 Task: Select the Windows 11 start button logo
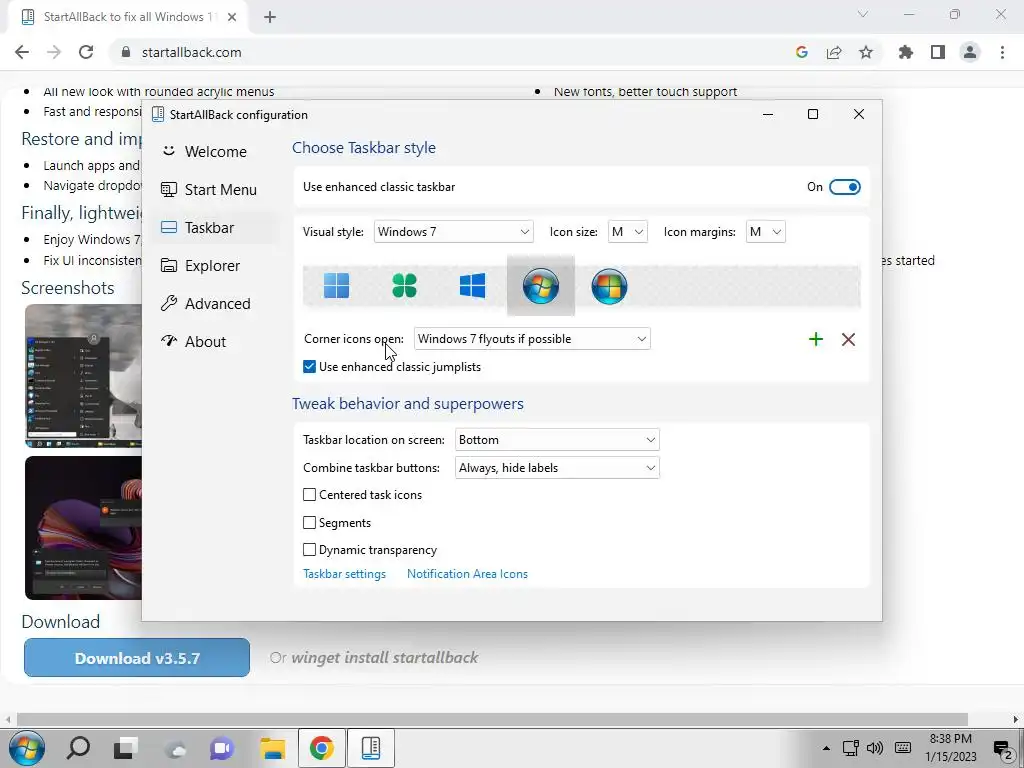(336, 285)
